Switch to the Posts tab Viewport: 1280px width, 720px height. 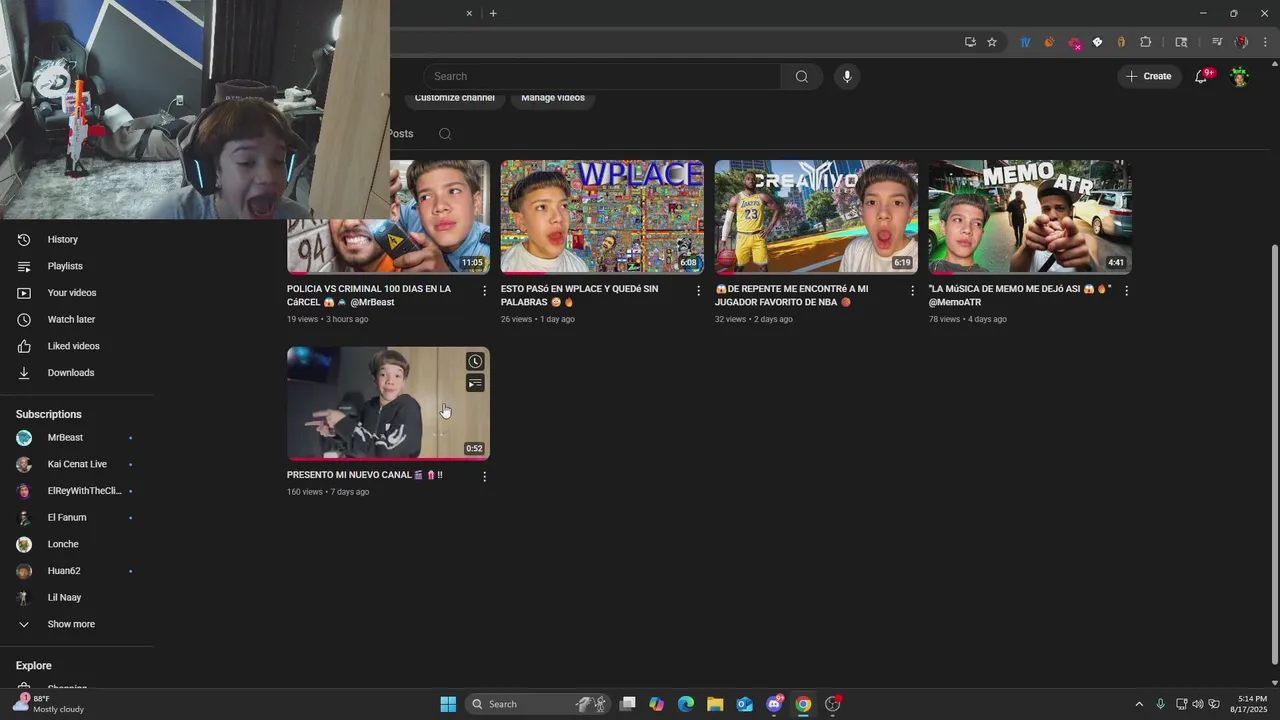pyautogui.click(x=401, y=134)
